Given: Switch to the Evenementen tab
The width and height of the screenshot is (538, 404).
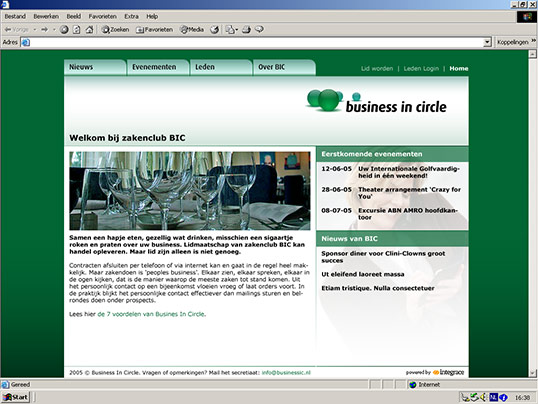Looking at the screenshot, I should pos(158,67).
